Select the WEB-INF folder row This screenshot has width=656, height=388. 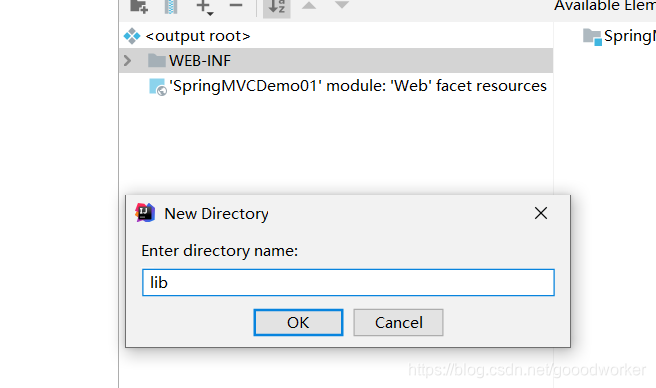click(x=336, y=61)
